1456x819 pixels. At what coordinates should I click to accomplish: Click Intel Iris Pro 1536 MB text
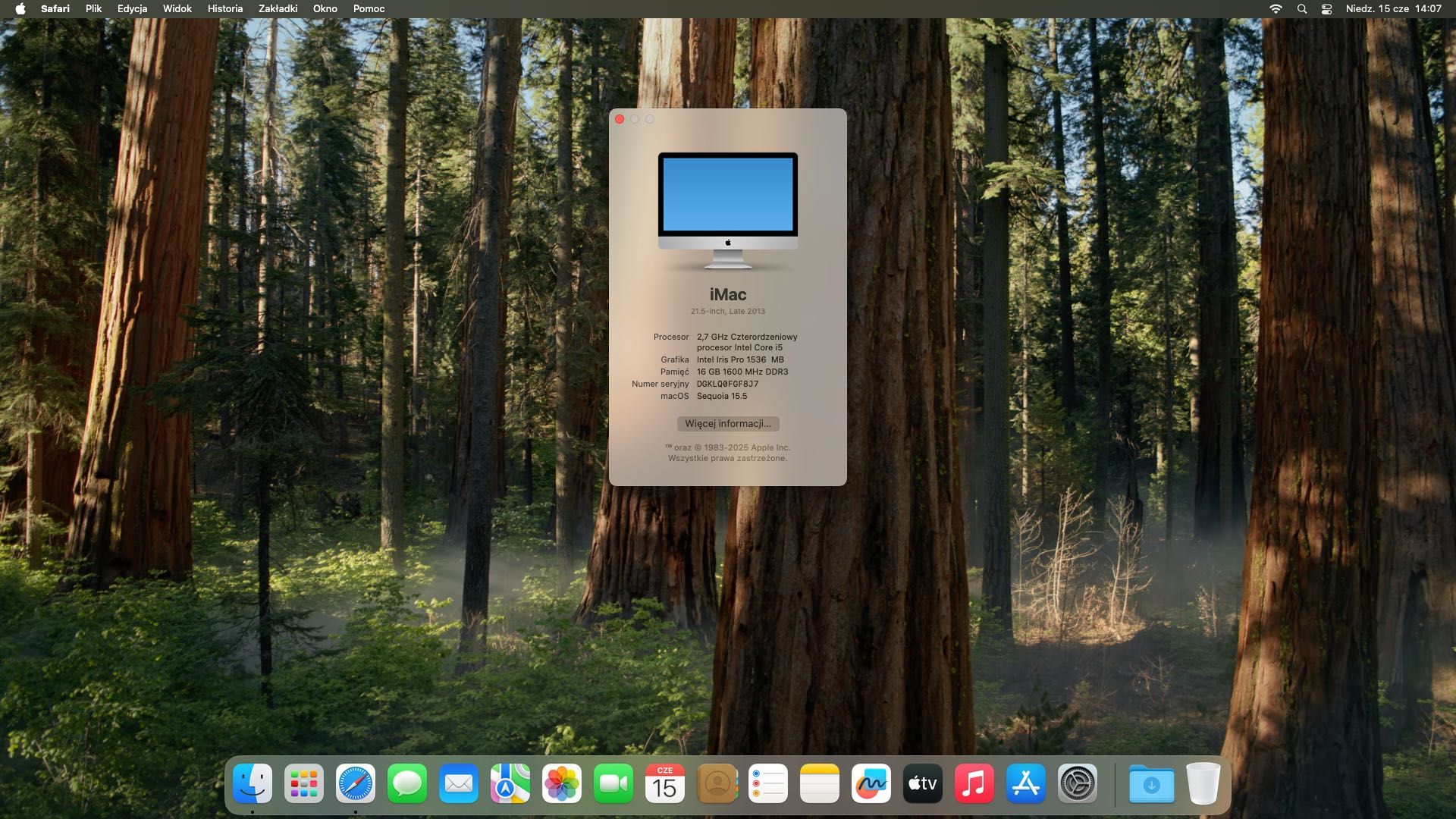(x=740, y=360)
